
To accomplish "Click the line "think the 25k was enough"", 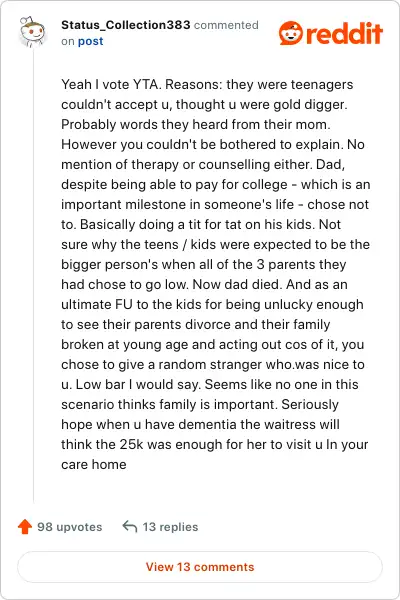I will click(x=214, y=444).
